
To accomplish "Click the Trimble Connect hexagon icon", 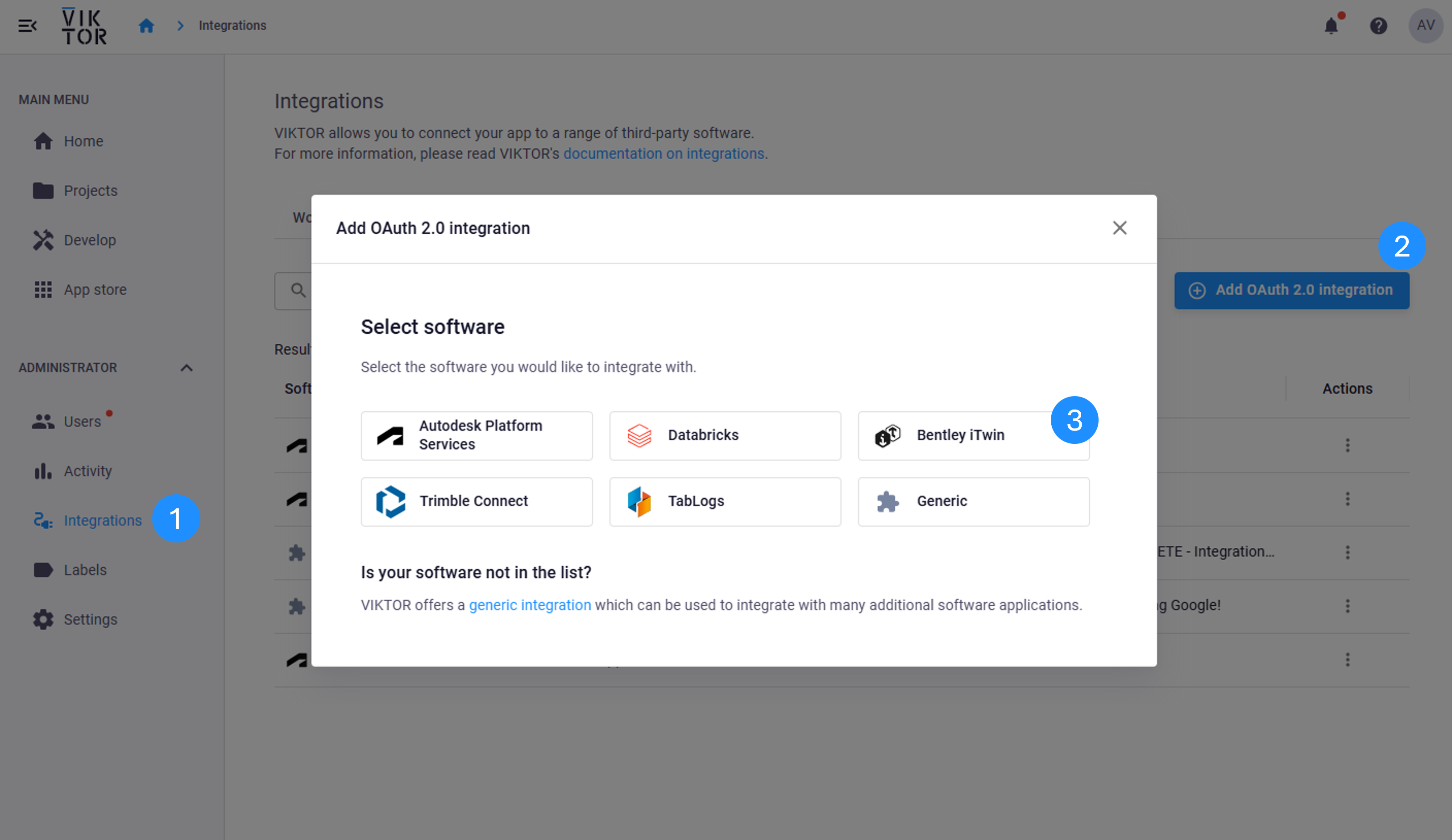I will (x=390, y=502).
